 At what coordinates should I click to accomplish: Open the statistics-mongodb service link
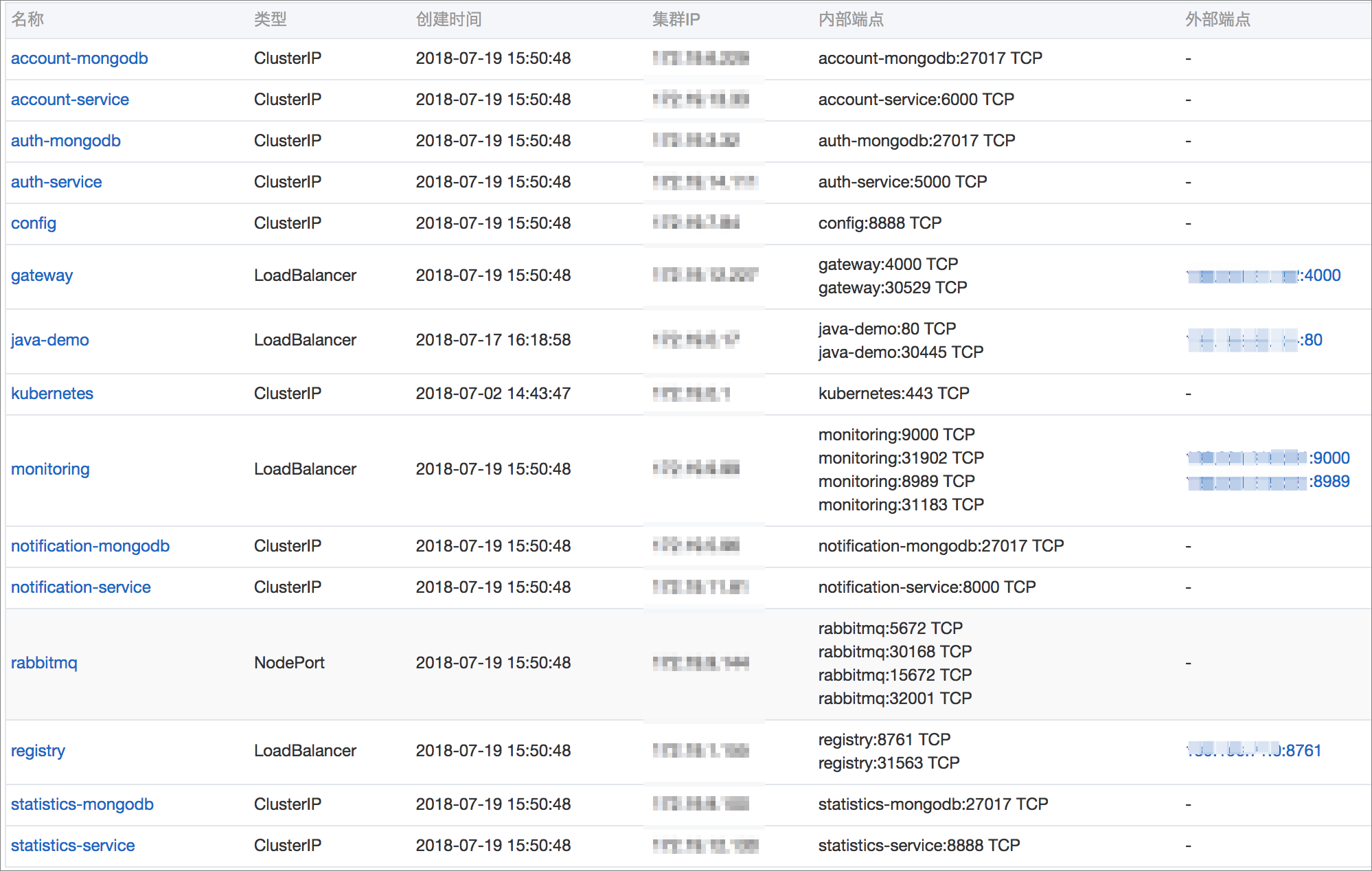[x=82, y=804]
